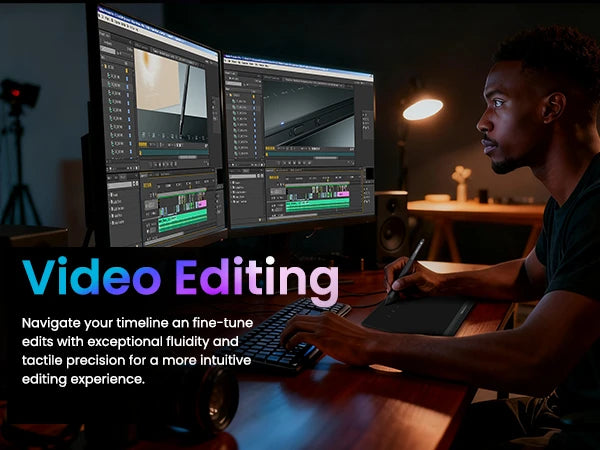Click the yellow timecode in right monitor's timeline panel
The image size is (600, 450).
pos(274,177)
